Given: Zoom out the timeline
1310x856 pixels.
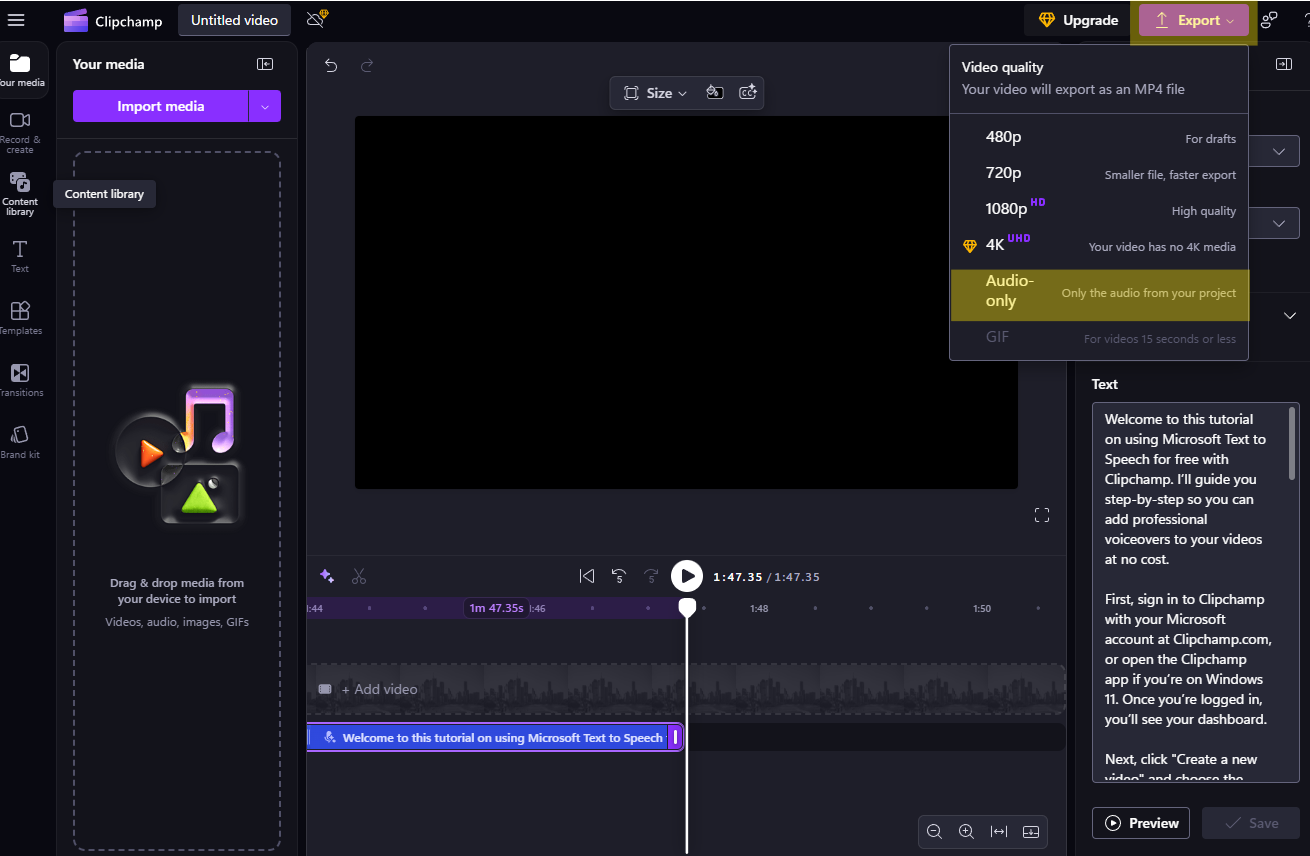Looking at the screenshot, I should pyautogui.click(x=934, y=831).
